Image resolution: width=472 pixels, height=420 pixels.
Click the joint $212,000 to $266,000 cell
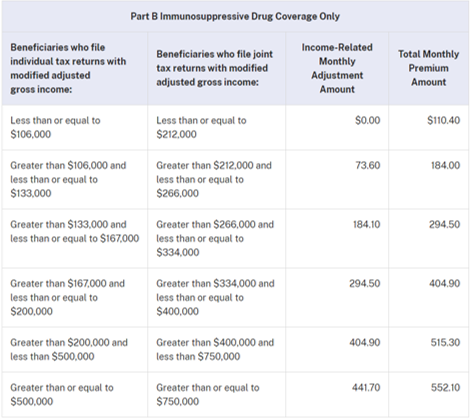214,179
